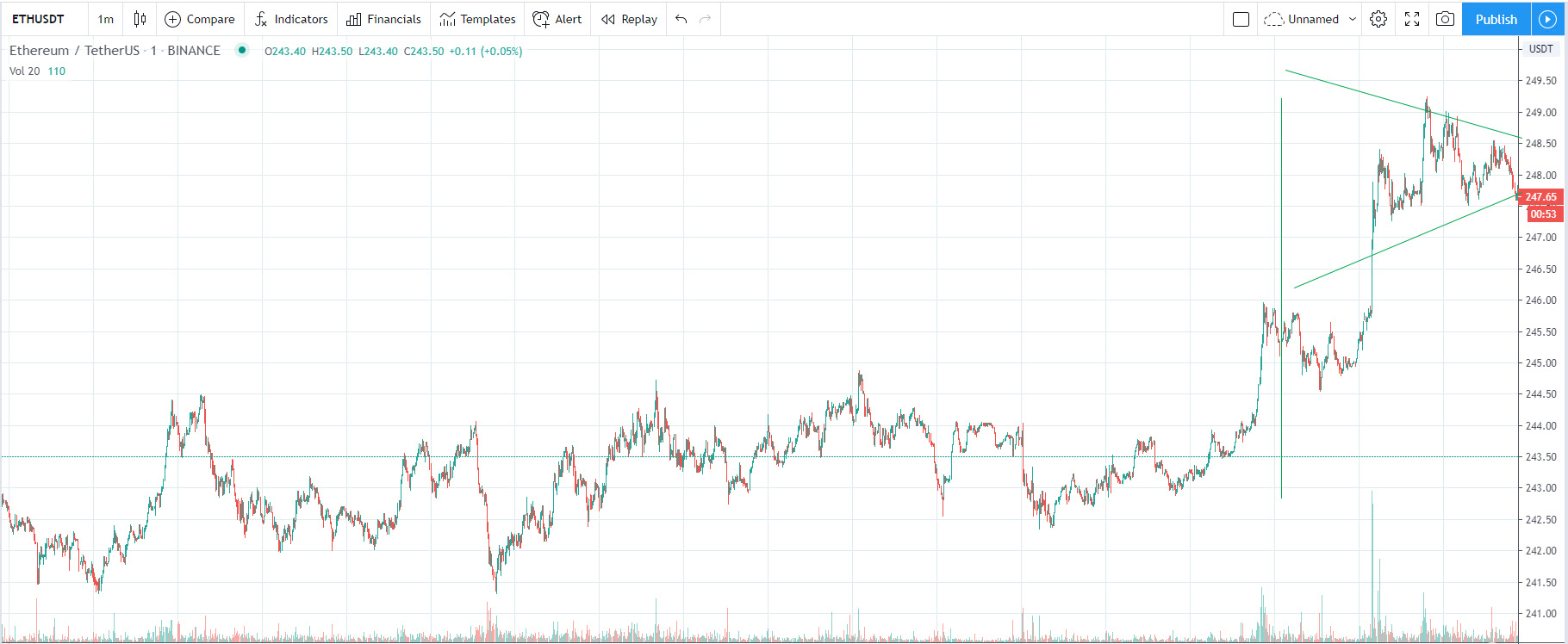Viewport: 1568px width, 644px height.
Task: Open the 1m timeframe interval dropdown
Action: click(x=105, y=19)
